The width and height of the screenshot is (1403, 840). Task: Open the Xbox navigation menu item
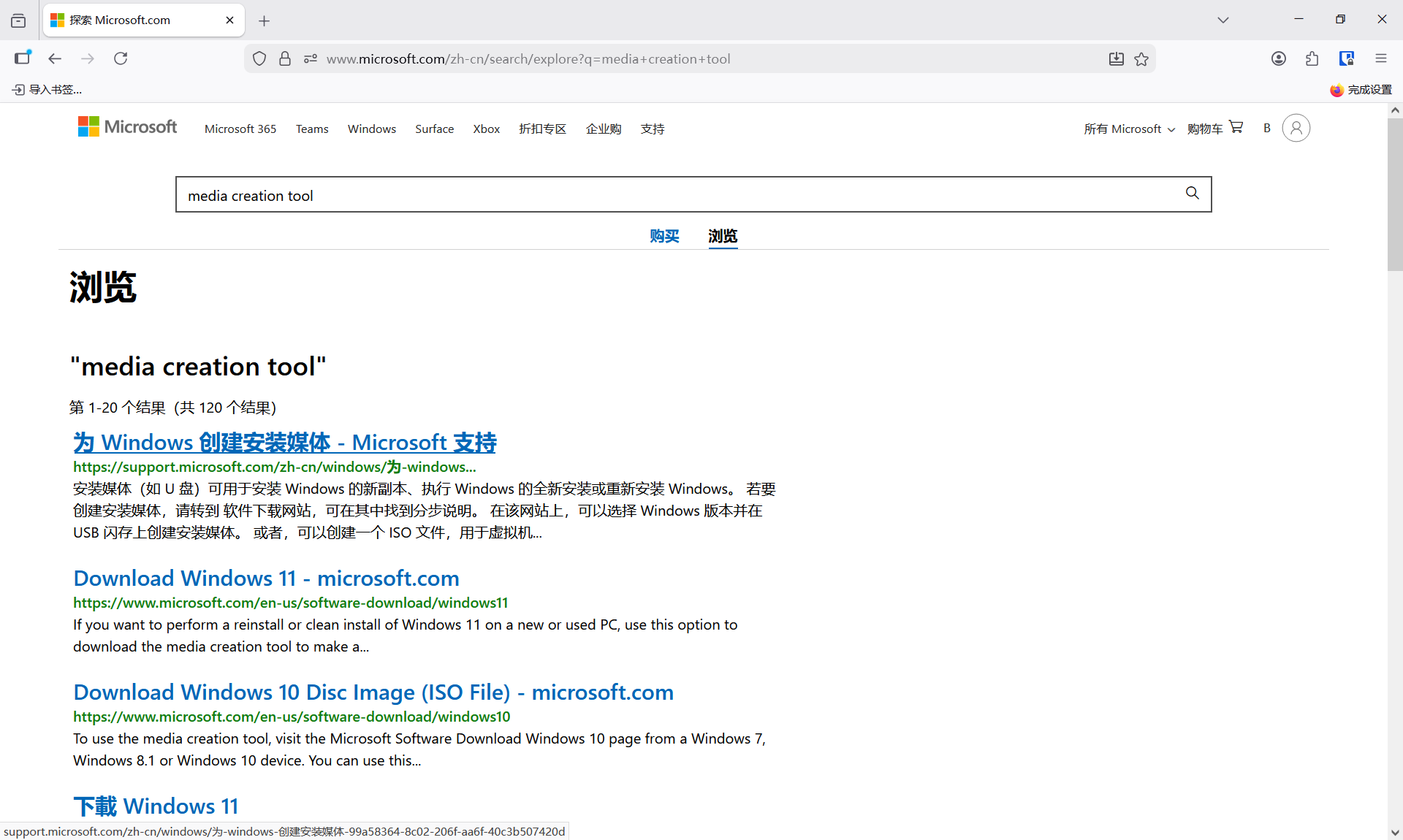point(486,129)
